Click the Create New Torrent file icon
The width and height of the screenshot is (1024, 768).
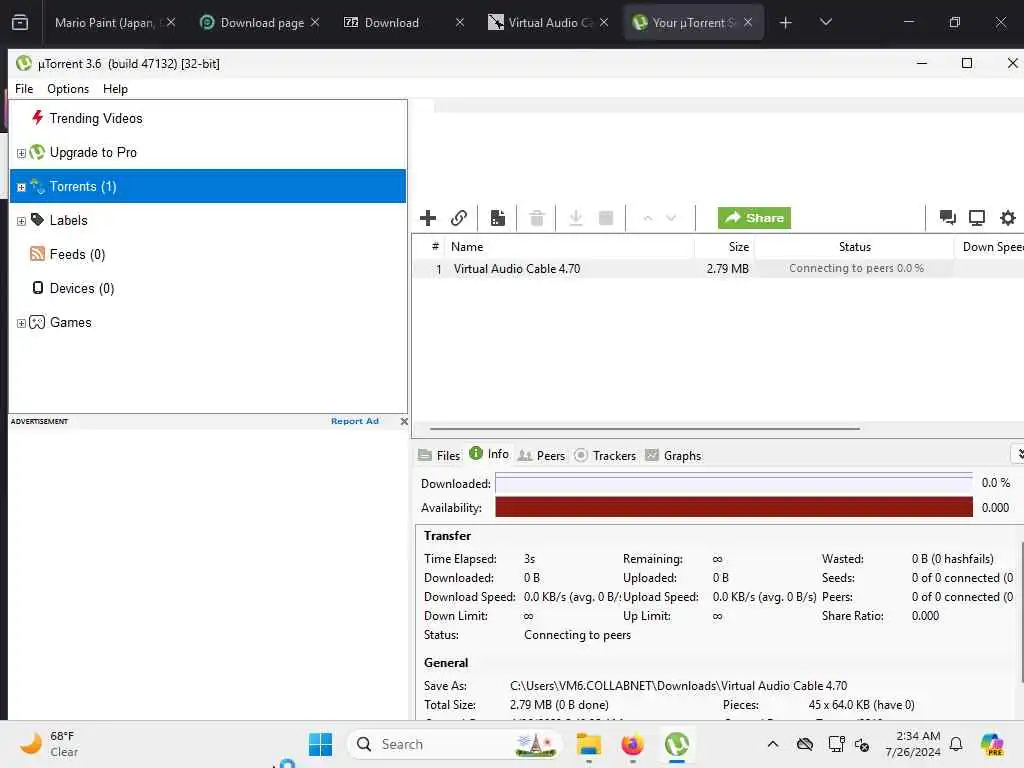click(x=498, y=218)
